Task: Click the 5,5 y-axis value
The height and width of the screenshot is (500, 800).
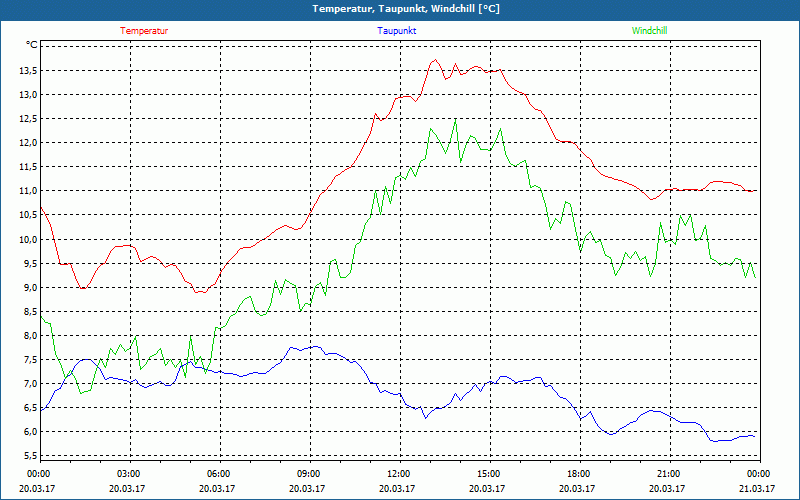Action: tap(30, 456)
